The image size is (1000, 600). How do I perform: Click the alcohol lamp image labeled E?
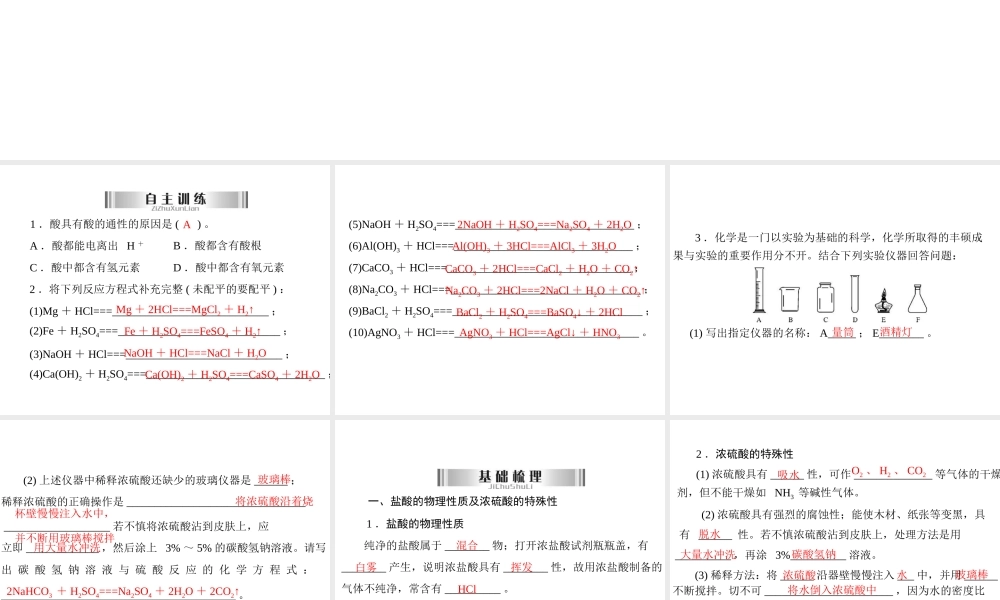point(883,301)
